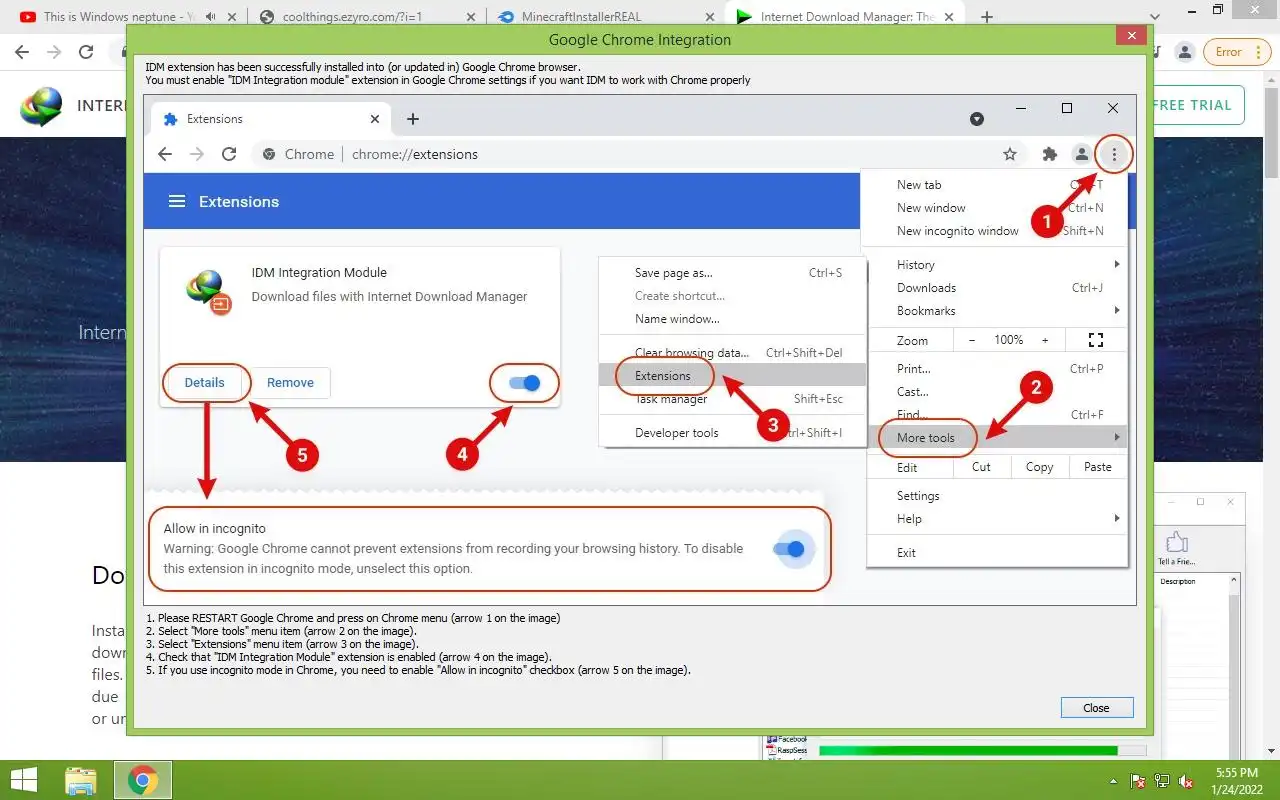
Task: Click reload icon beside chrome://extensions address
Action: tap(229, 154)
